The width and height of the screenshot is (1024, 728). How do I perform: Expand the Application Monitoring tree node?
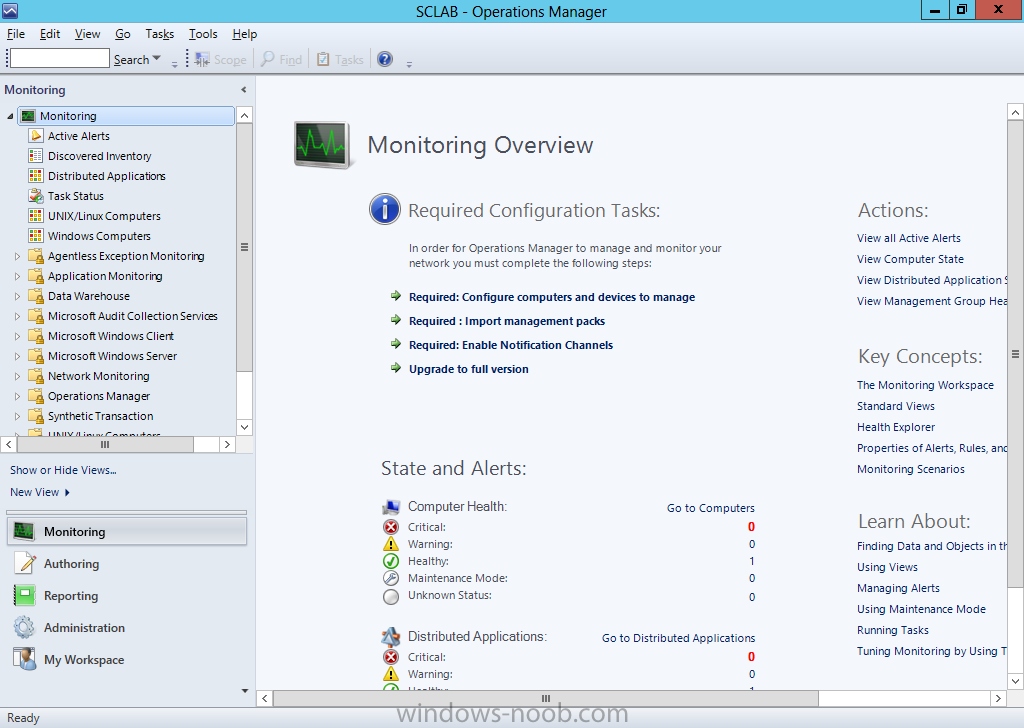pyautogui.click(x=18, y=277)
